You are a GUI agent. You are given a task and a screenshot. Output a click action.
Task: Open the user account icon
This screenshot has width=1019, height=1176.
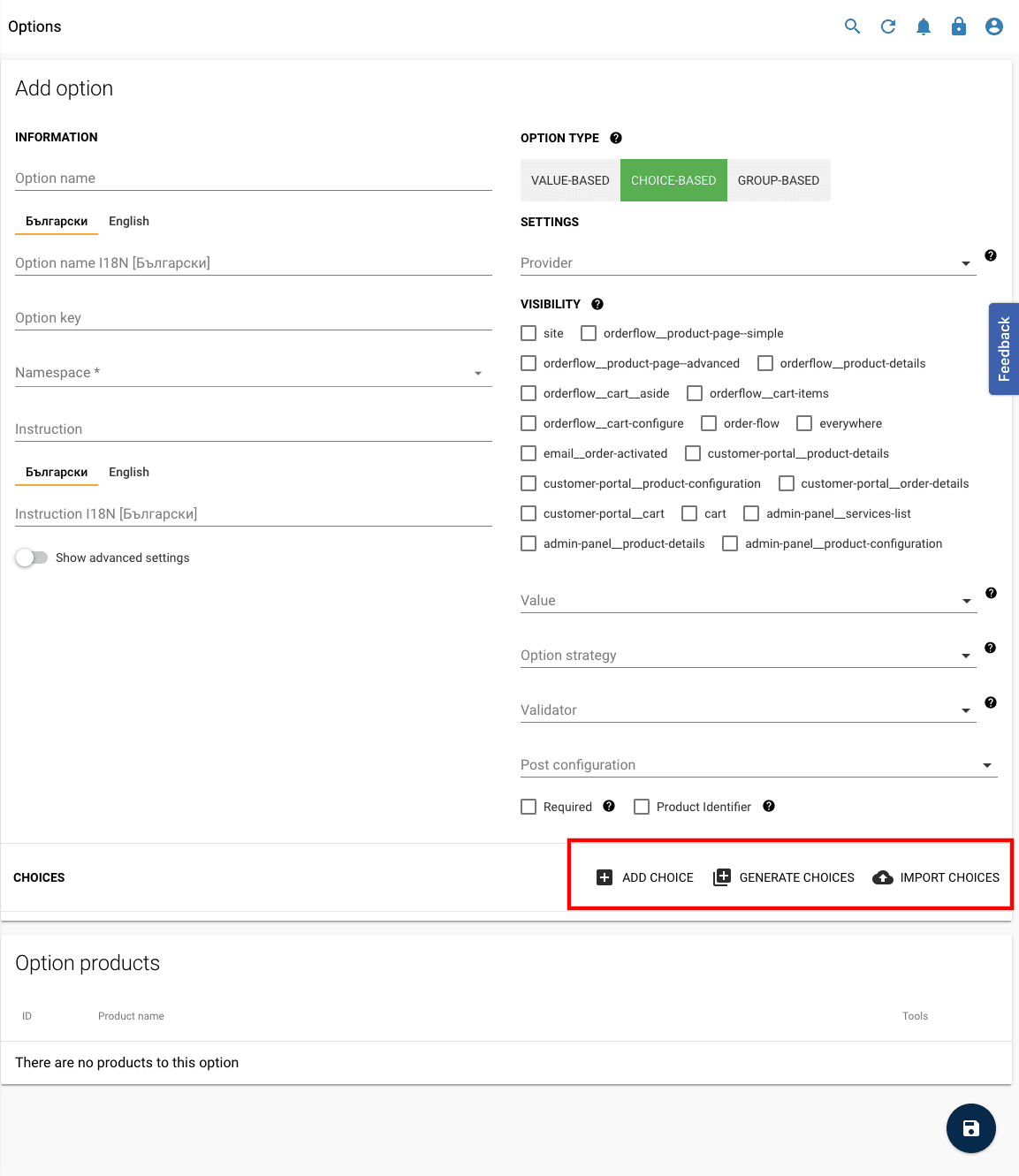(x=993, y=27)
